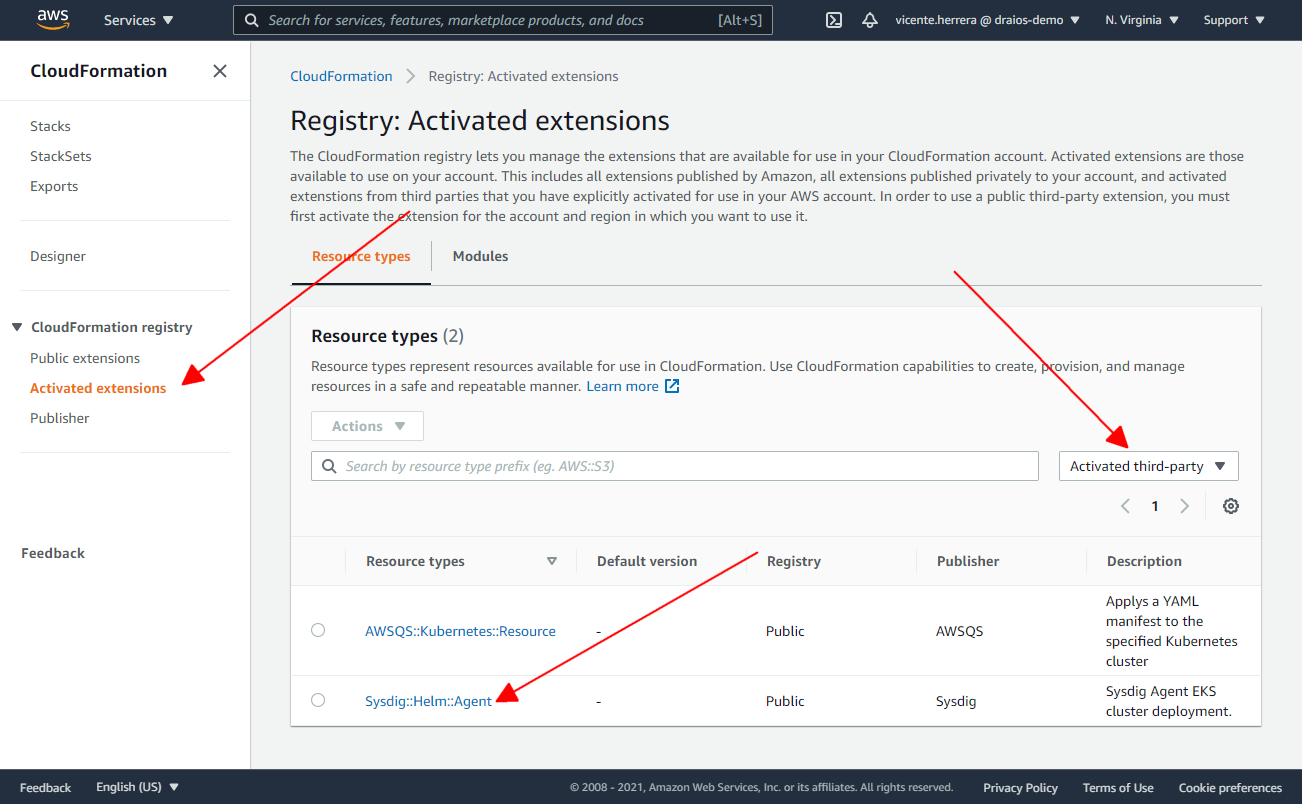Viewport: 1302px width, 804px height.
Task: Open Learn more link
Action: 622,386
